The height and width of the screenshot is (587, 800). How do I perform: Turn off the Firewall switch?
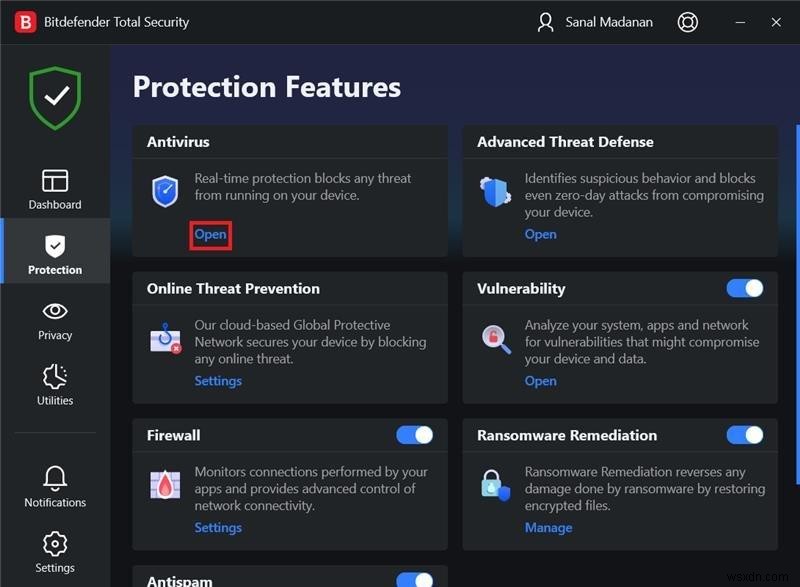coord(414,434)
